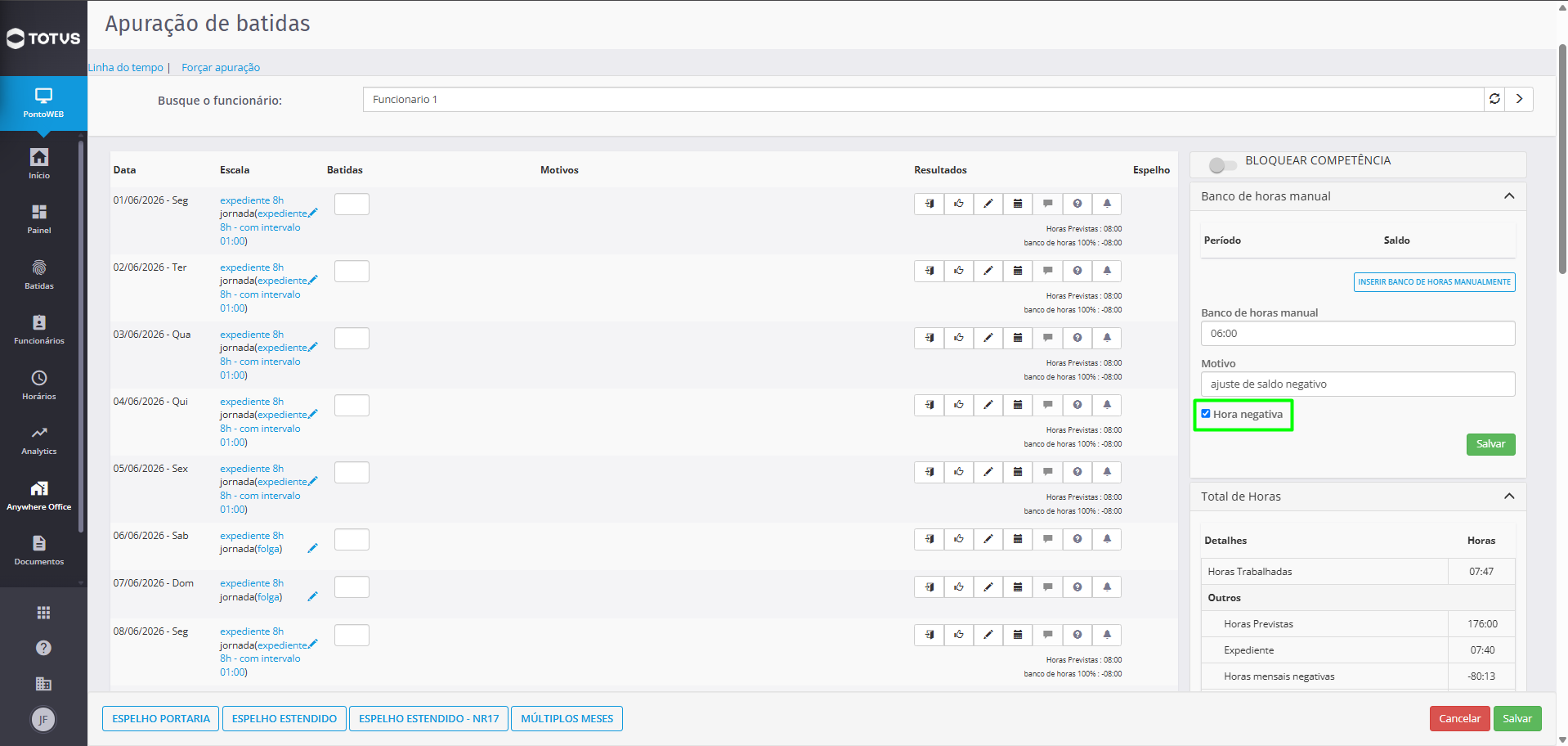Click the Resultados column header
The width and height of the screenshot is (1568, 746).
coord(940,170)
